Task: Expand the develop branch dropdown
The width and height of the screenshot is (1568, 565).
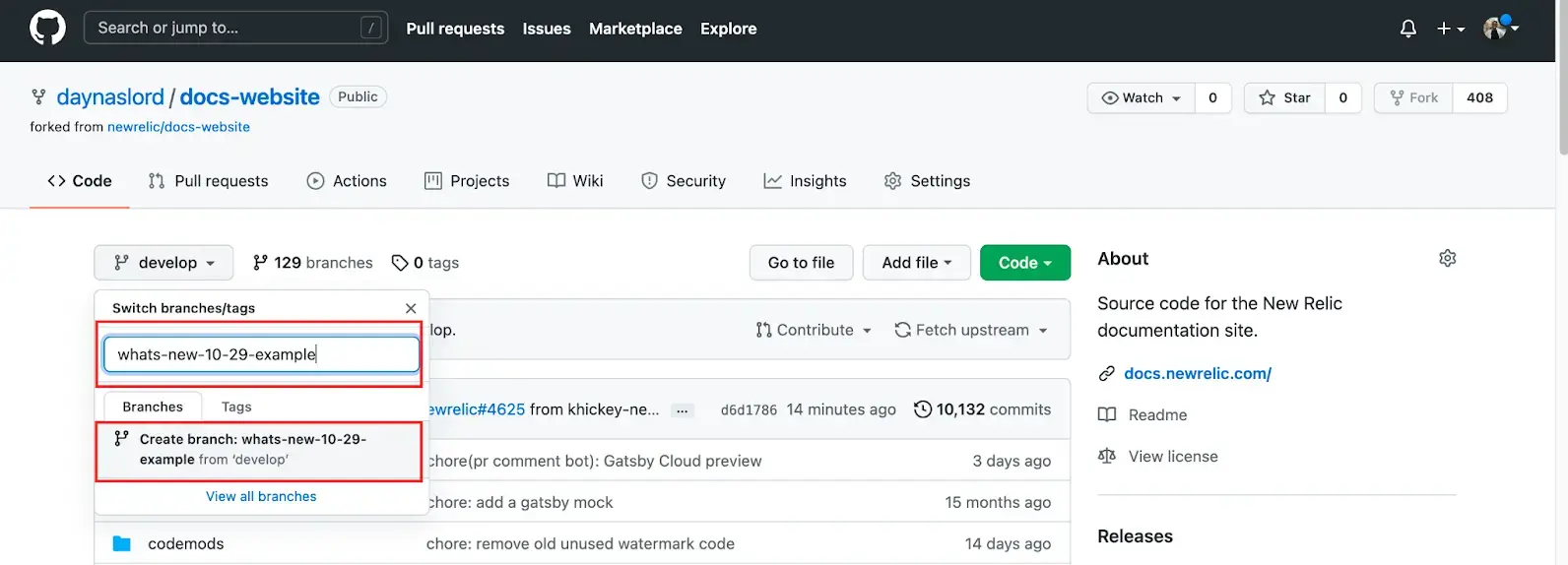Action: click(163, 263)
